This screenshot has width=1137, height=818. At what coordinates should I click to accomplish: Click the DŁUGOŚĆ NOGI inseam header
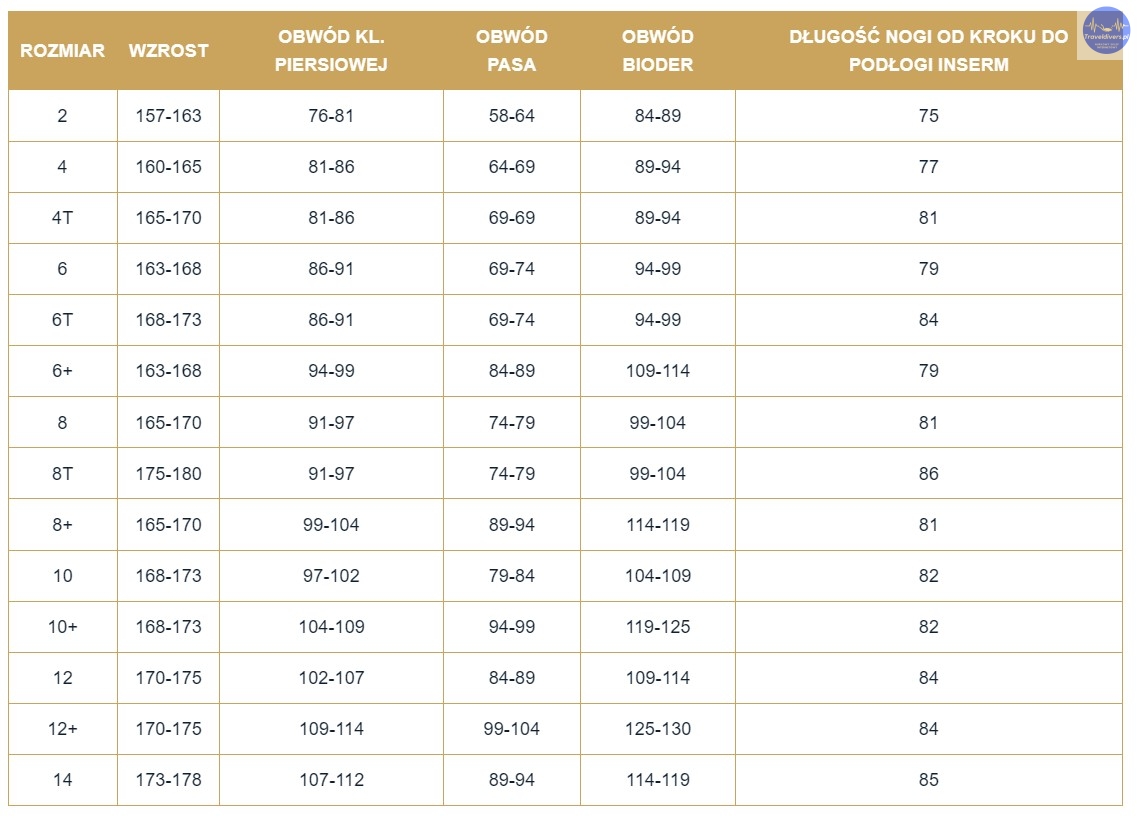click(x=928, y=50)
